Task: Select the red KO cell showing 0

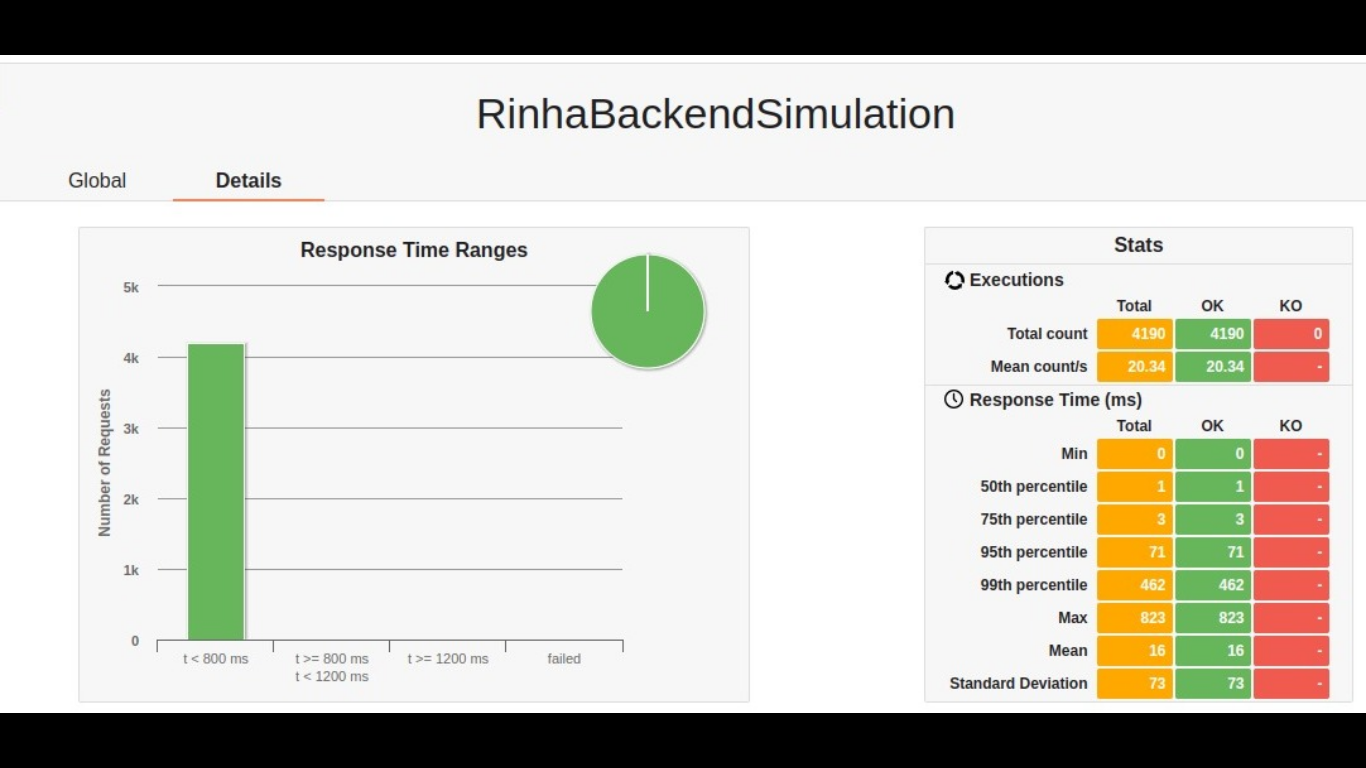Action: [x=1290, y=333]
